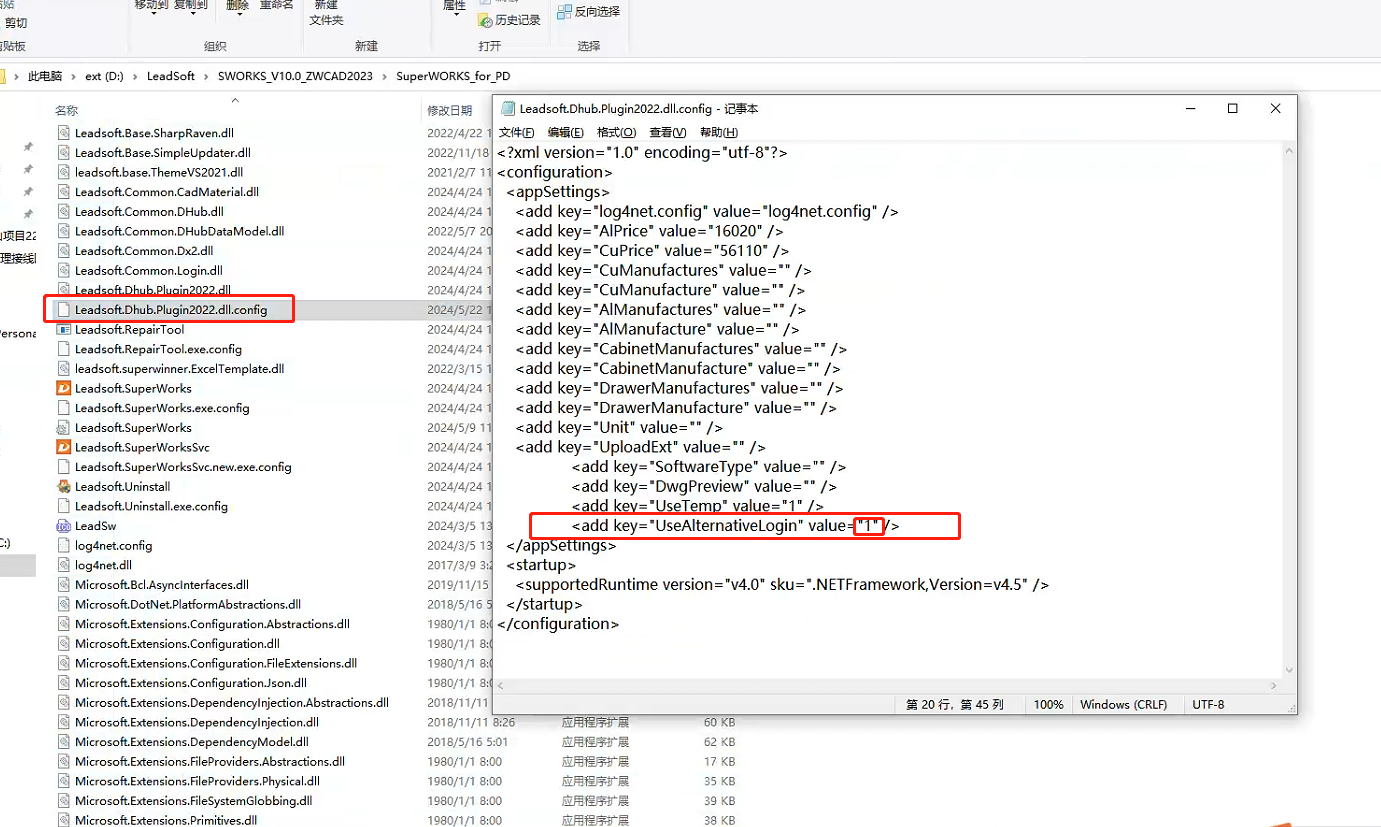Select Leadsoft.Common.CadMaterial.dll file
Image resolution: width=1381 pixels, height=827 pixels.
coord(167,192)
